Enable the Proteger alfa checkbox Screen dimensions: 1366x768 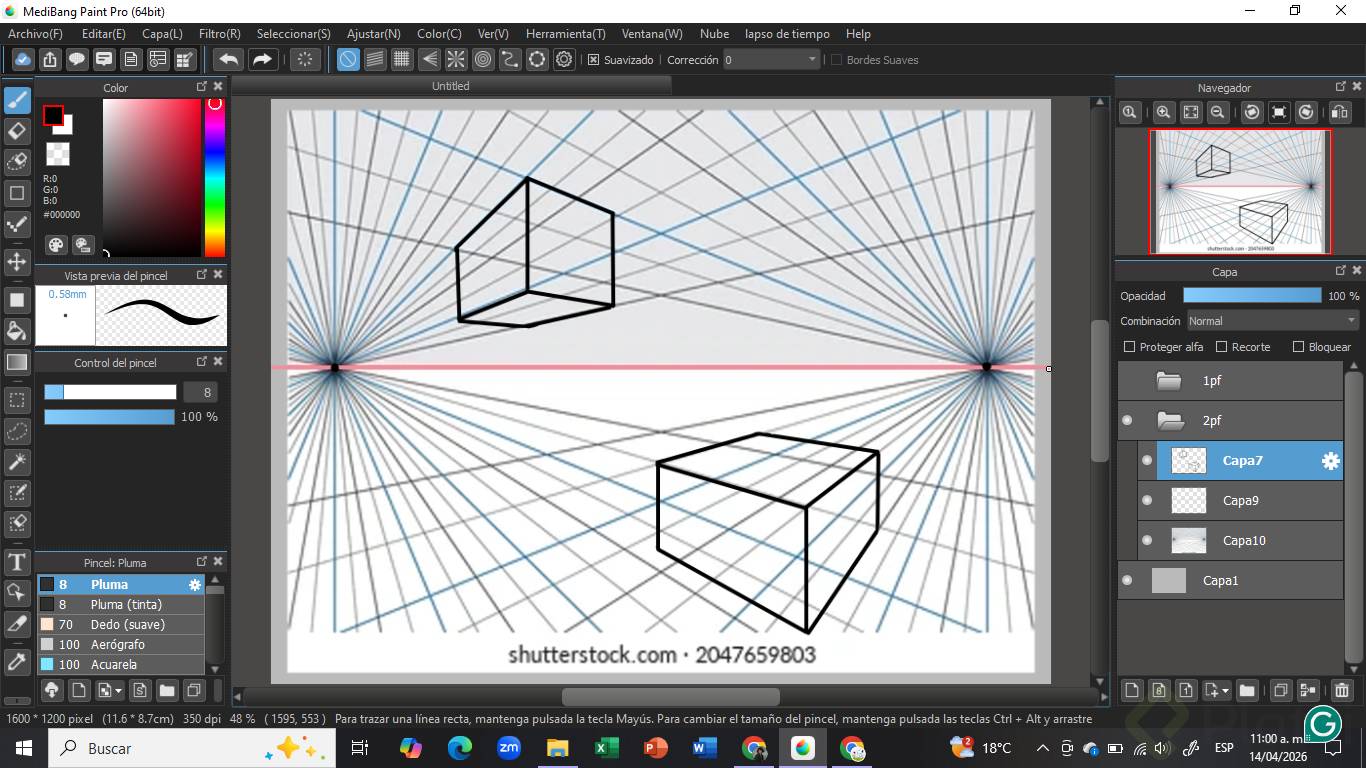click(x=1130, y=347)
